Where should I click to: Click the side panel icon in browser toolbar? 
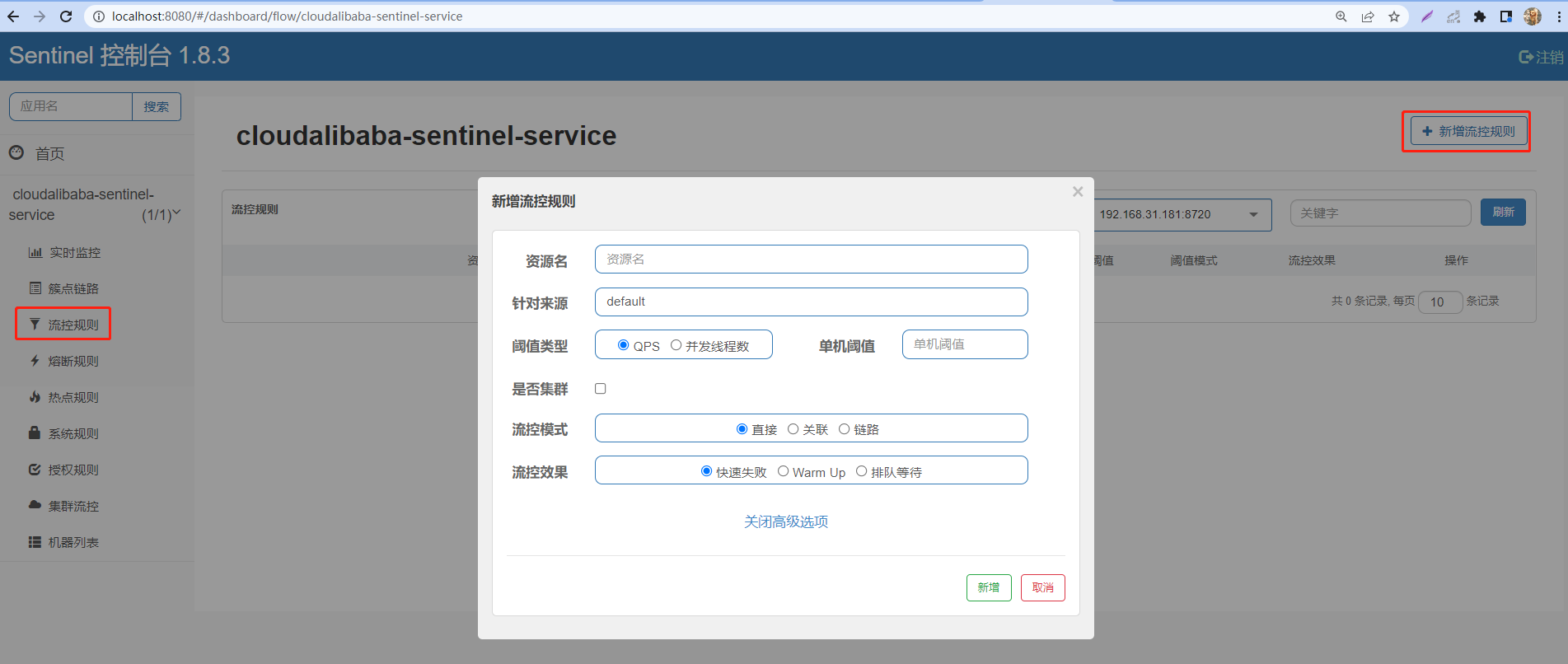[1506, 16]
